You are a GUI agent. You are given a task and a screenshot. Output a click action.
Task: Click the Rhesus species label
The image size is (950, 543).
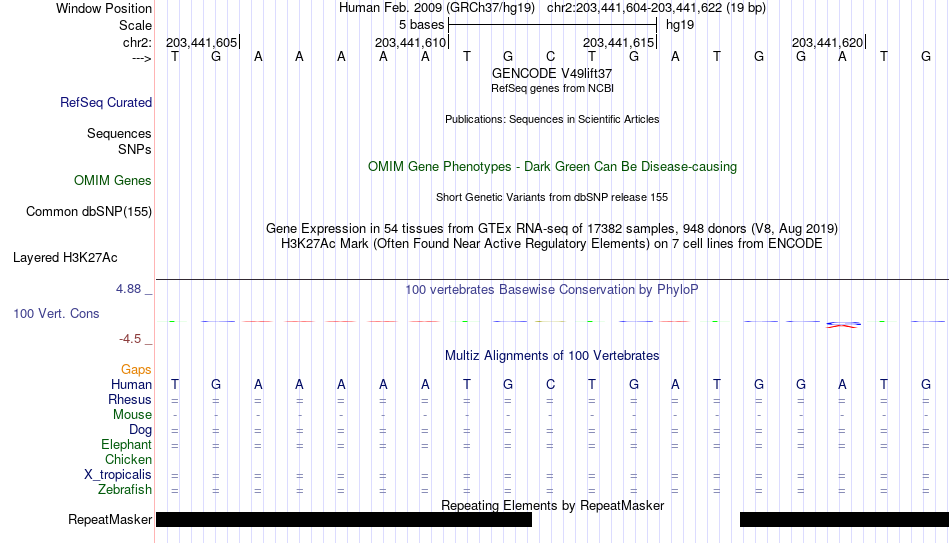[x=130, y=399]
